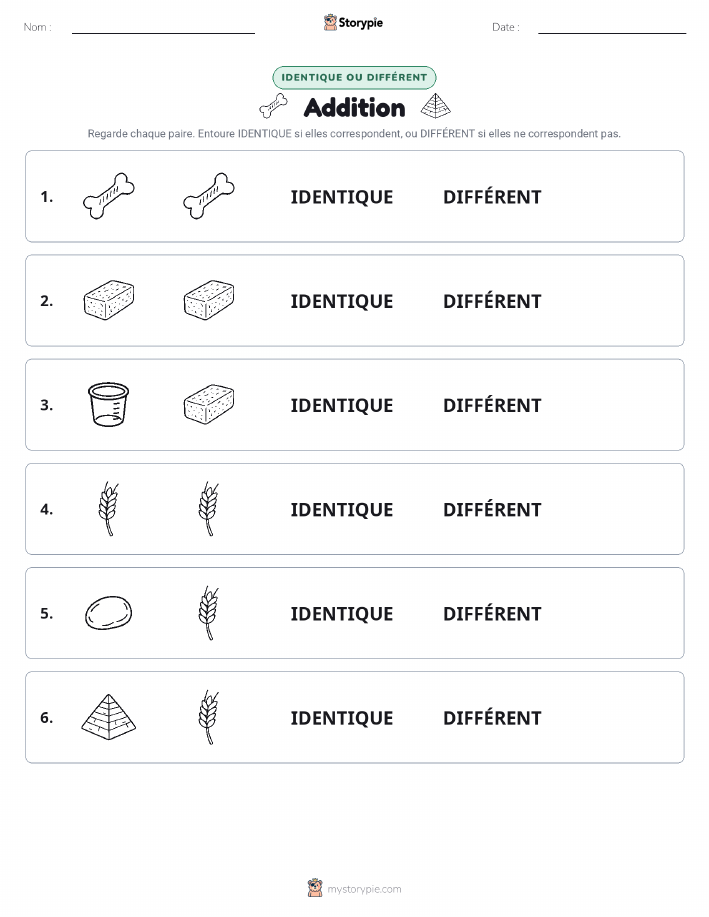The width and height of the screenshot is (709, 917).
Task: Choose IDENTIQUE for question 2
Action: click(x=342, y=301)
